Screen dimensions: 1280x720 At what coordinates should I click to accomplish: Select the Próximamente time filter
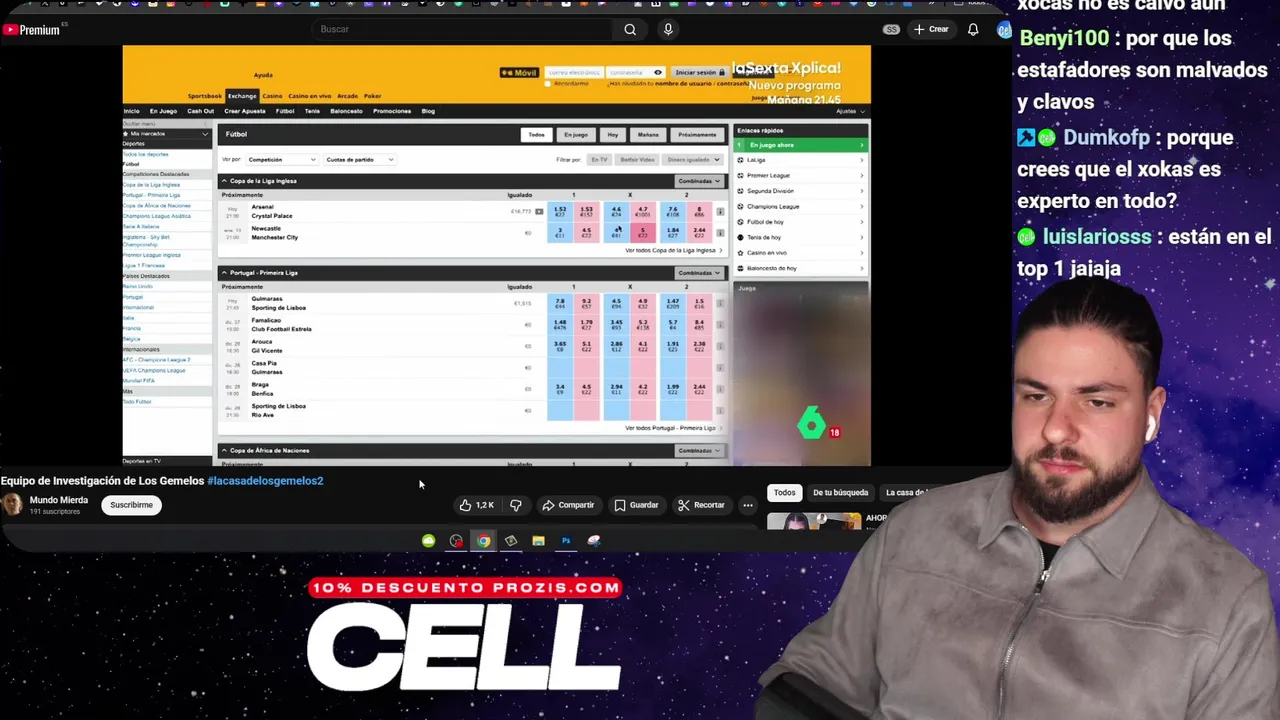point(697,134)
